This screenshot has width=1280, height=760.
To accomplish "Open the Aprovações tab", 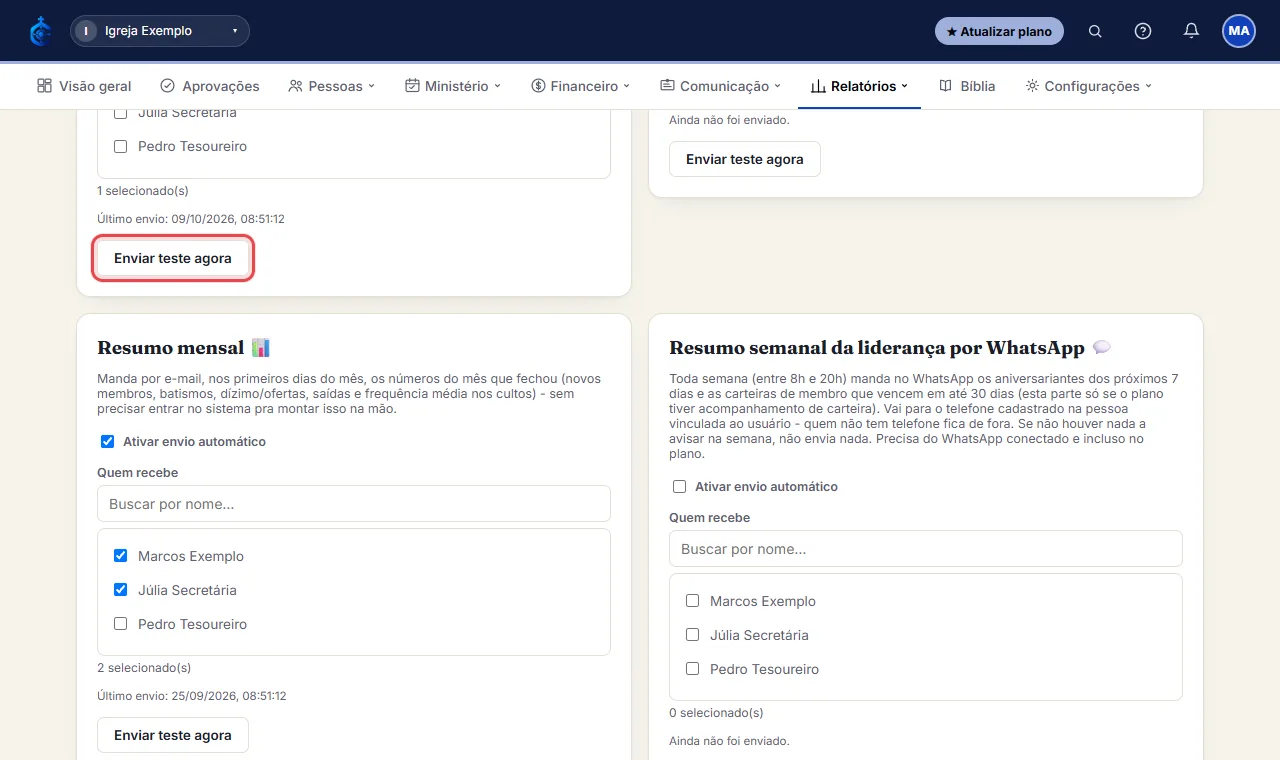I will click(210, 86).
